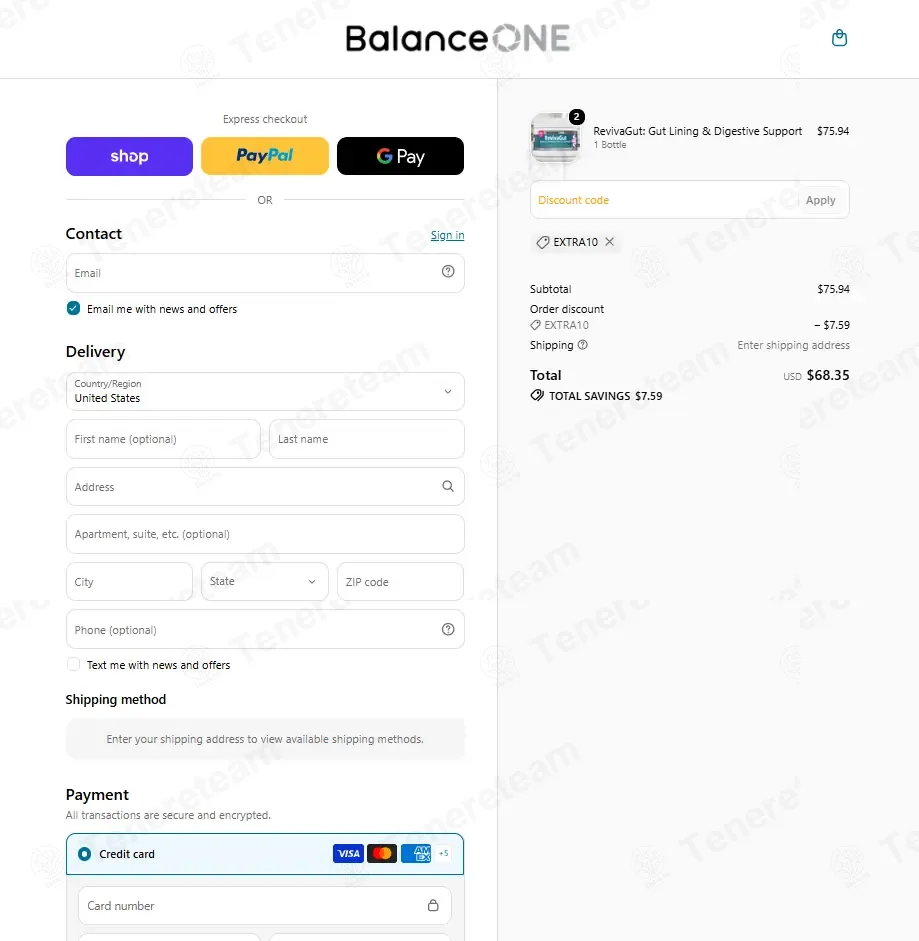919x941 pixels.
Task: Click the BalanceONE logo
Action: click(x=457, y=38)
